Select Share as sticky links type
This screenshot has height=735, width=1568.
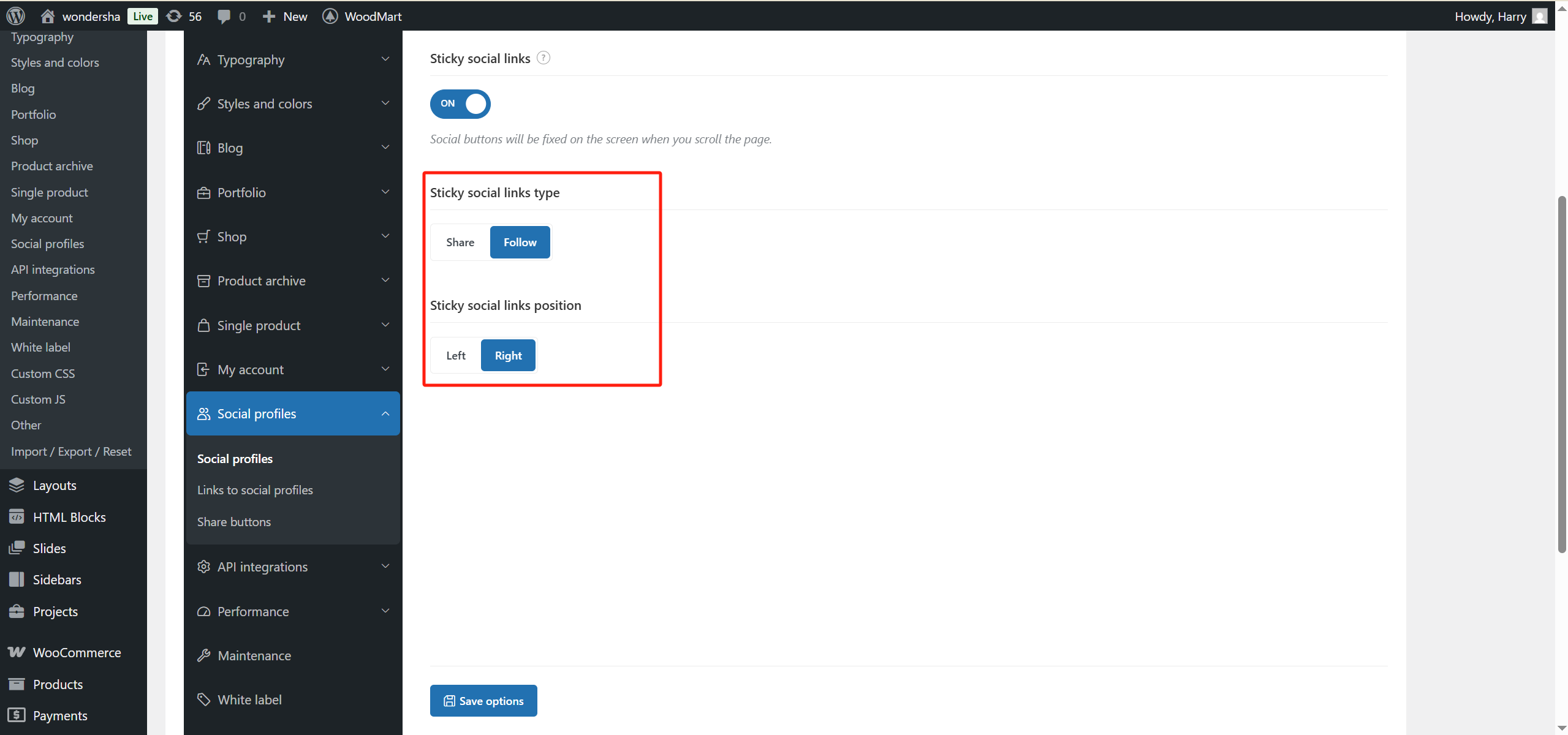coord(460,242)
